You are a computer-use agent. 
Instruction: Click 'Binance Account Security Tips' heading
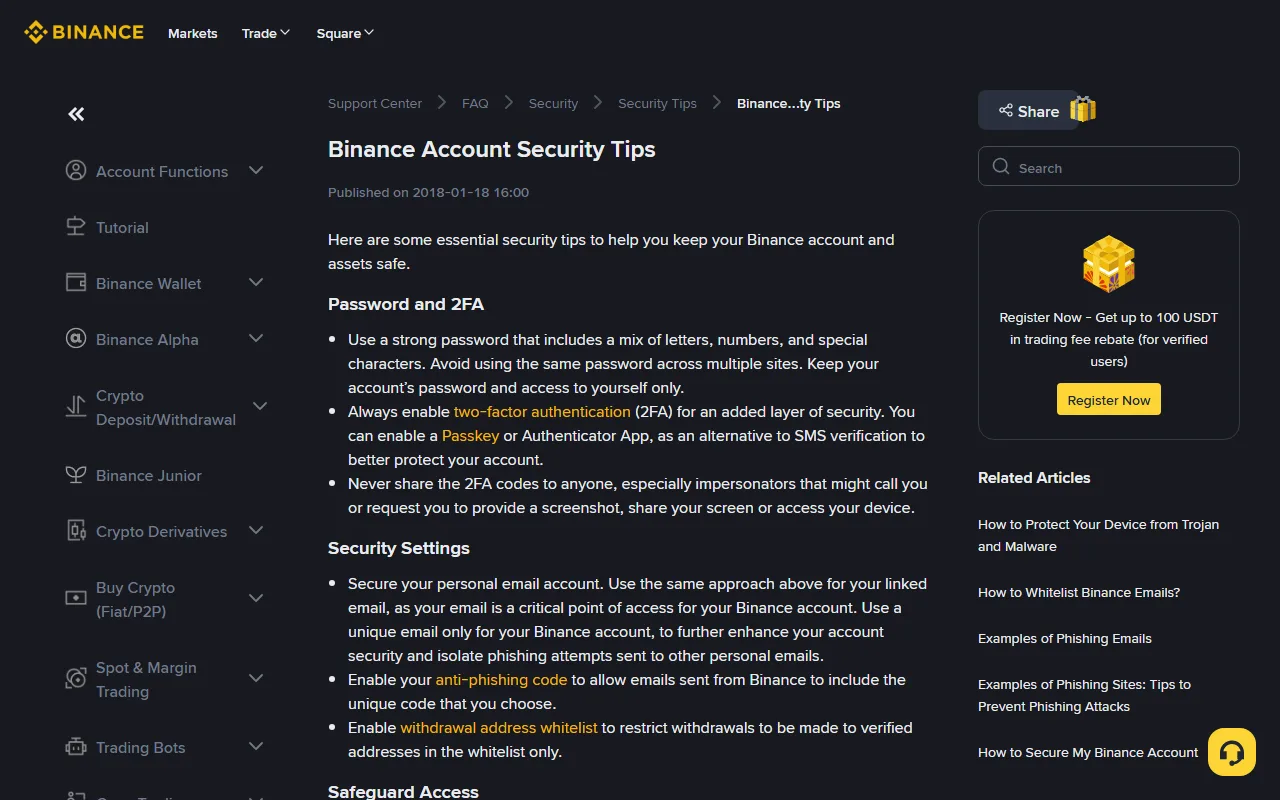coord(492,149)
